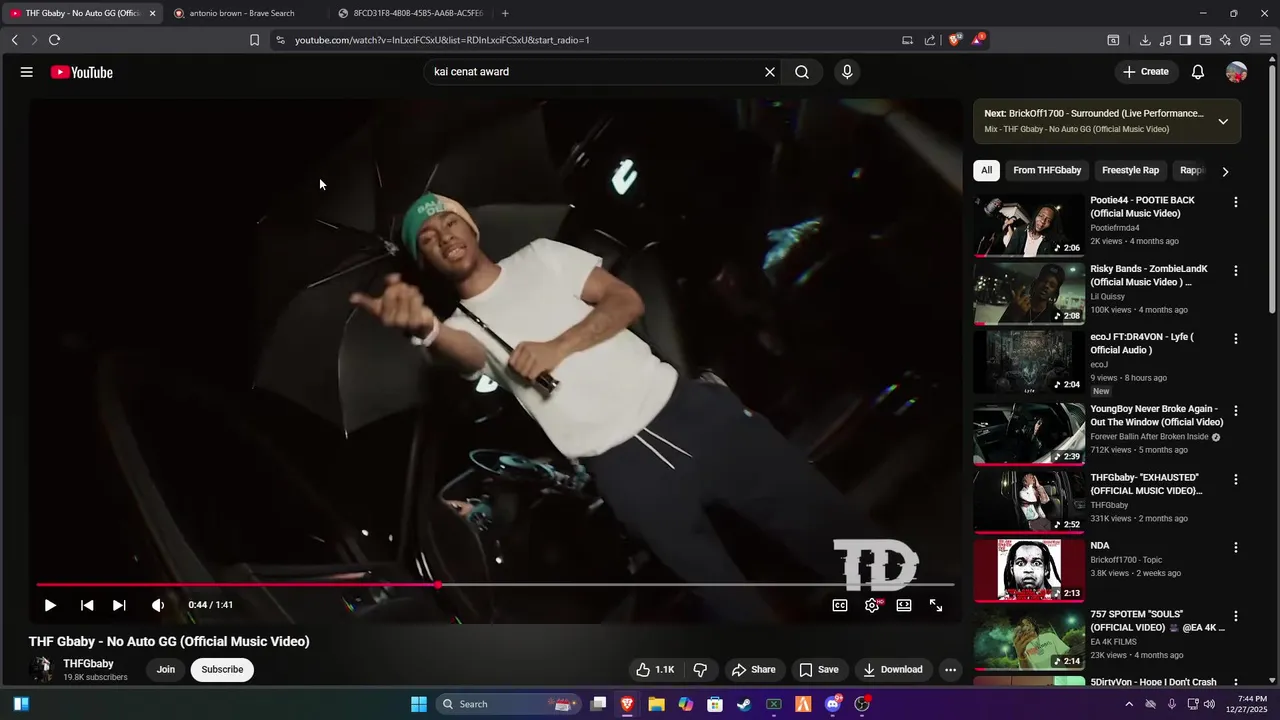Go to the YouTube home logo
Screen dimensions: 1280x720
82,72
